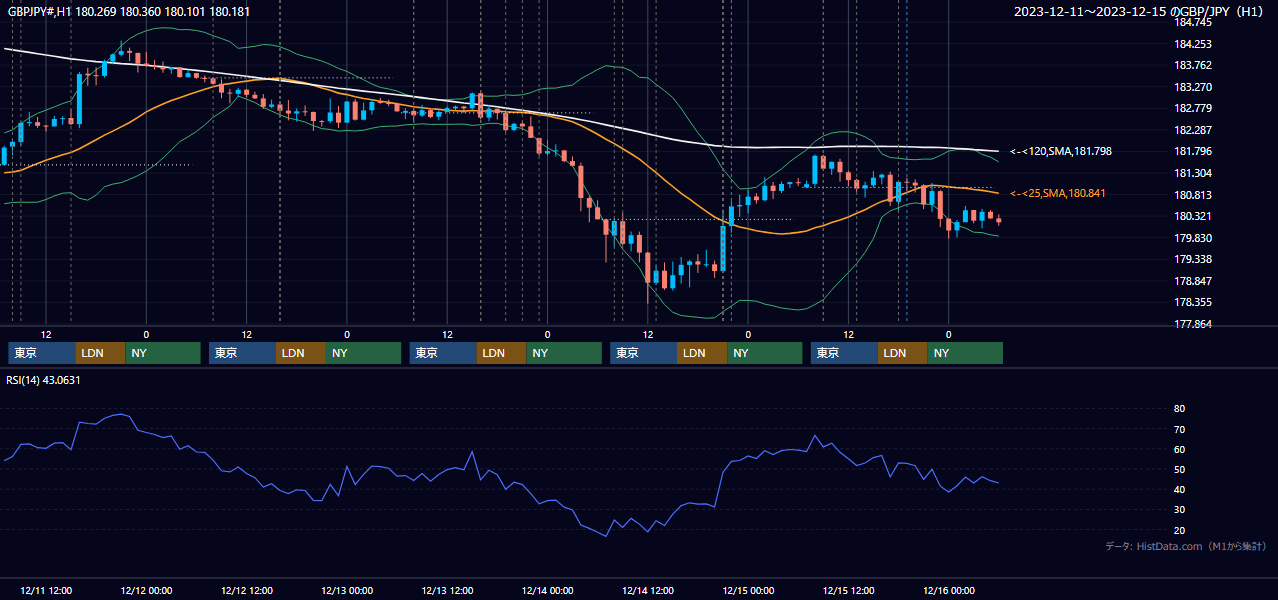Screen dimensions: 1278x600
Task: Click RSI scale value 50
Action: point(1179,469)
